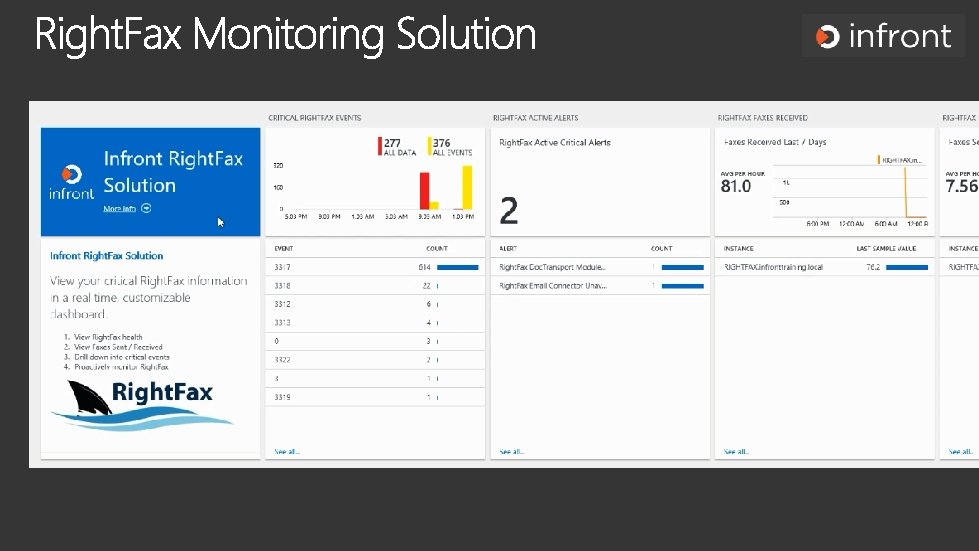This screenshot has width=979, height=551.
Task: Click the RIGHTFAX ACTIVE ALERTS section title
Action: (x=536, y=118)
